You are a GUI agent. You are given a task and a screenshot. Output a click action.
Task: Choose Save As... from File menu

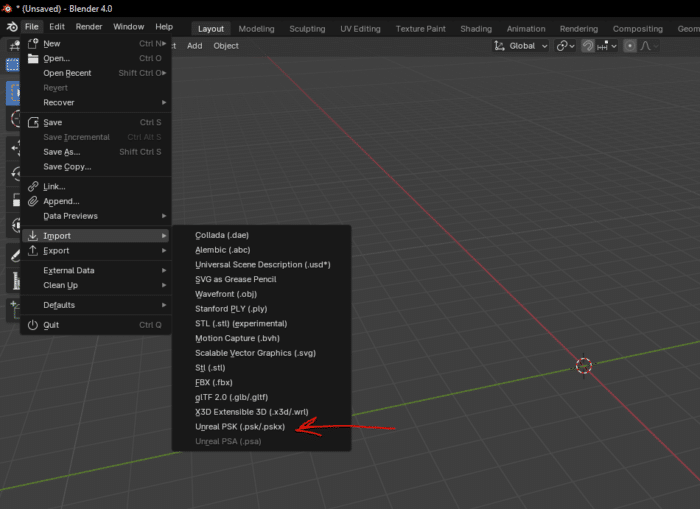point(96,152)
